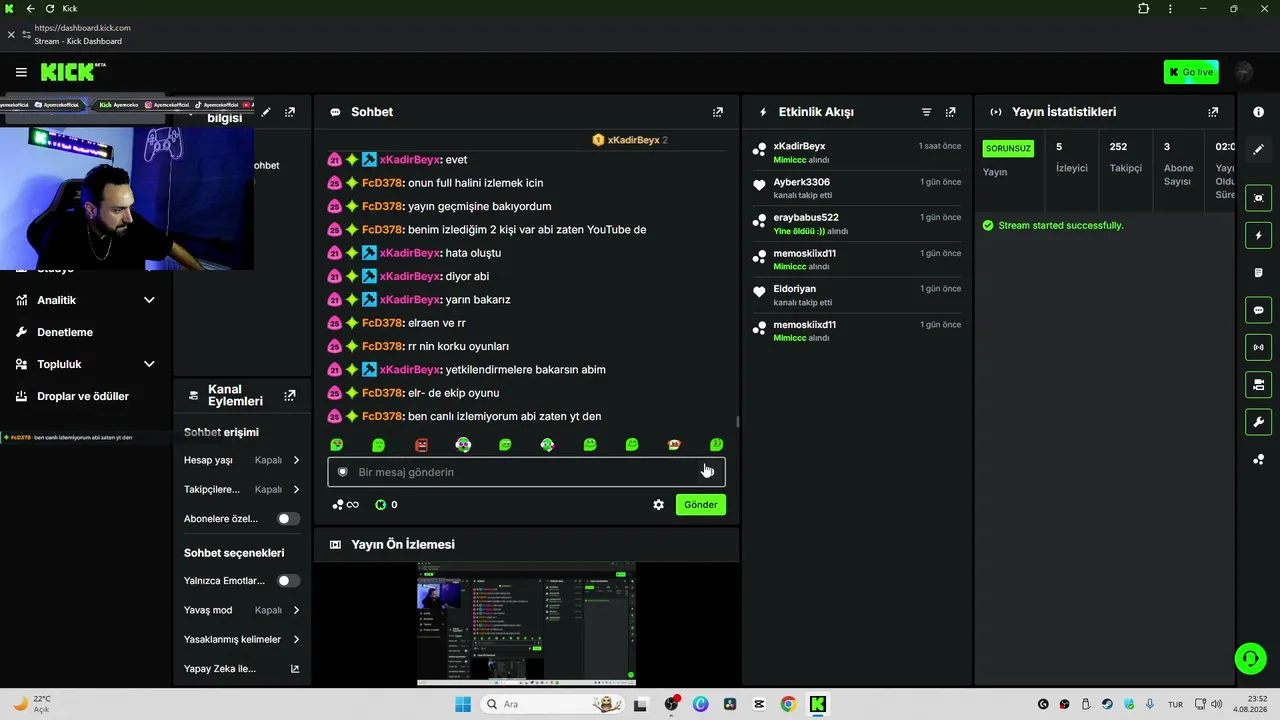The height and width of the screenshot is (720, 1280).
Task: Click the browser back arrow
Action: tap(30, 9)
